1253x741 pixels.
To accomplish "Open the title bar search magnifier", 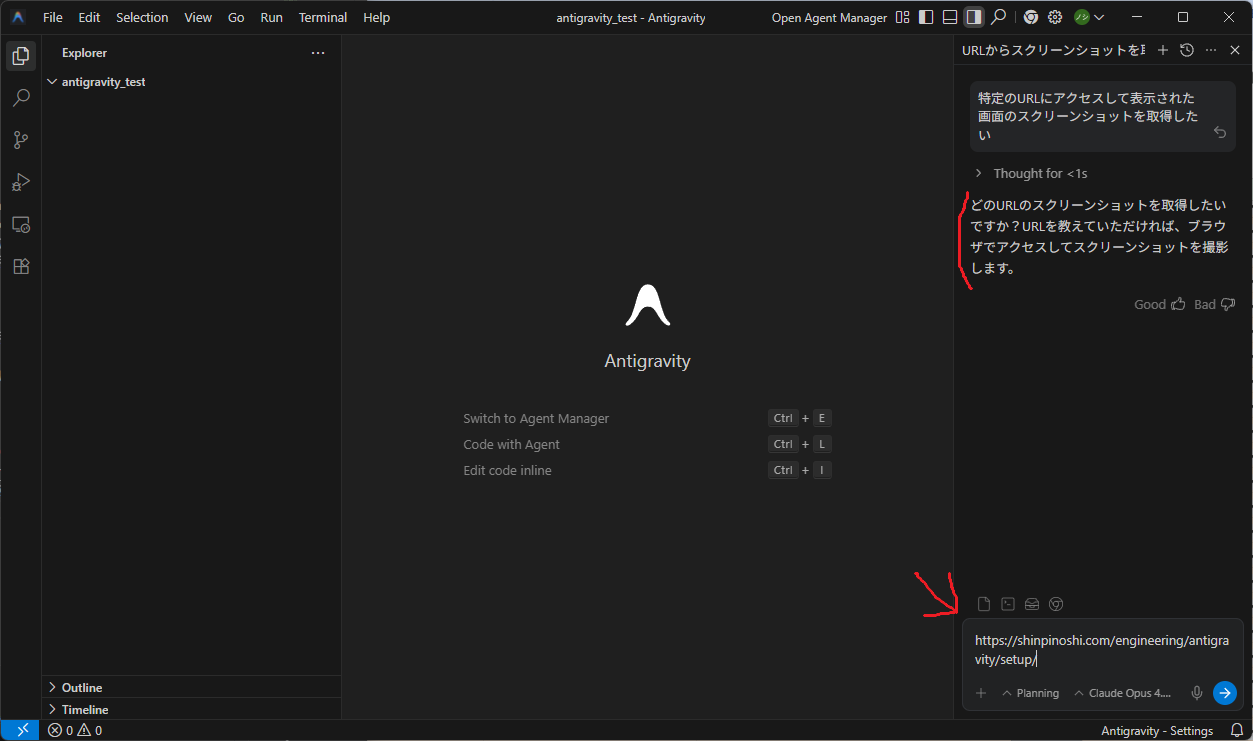I will coord(998,17).
